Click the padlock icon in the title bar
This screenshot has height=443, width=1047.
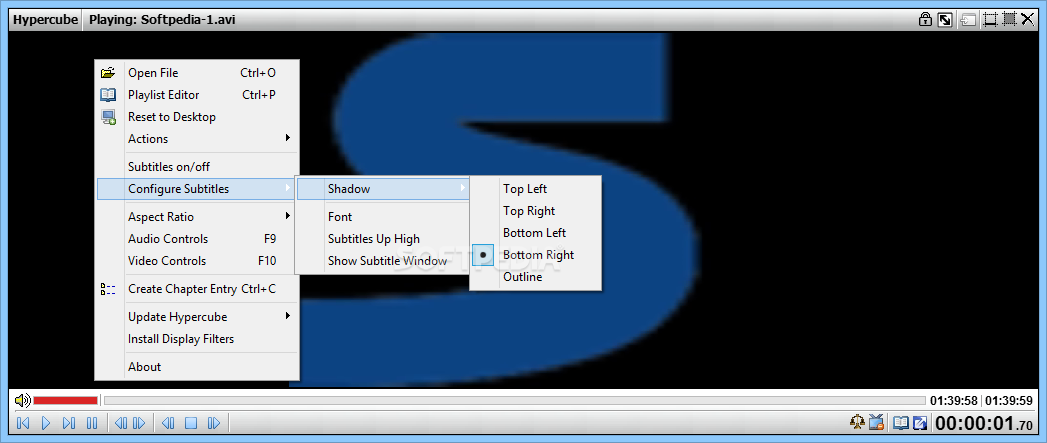[925, 19]
